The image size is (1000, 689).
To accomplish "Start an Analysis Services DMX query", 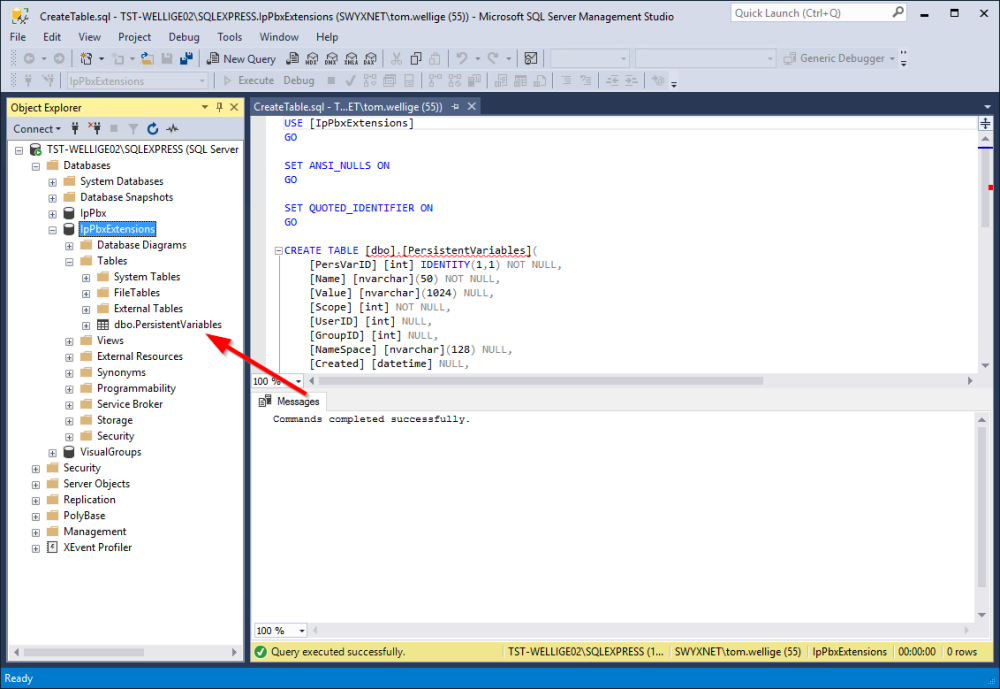I will [332, 59].
